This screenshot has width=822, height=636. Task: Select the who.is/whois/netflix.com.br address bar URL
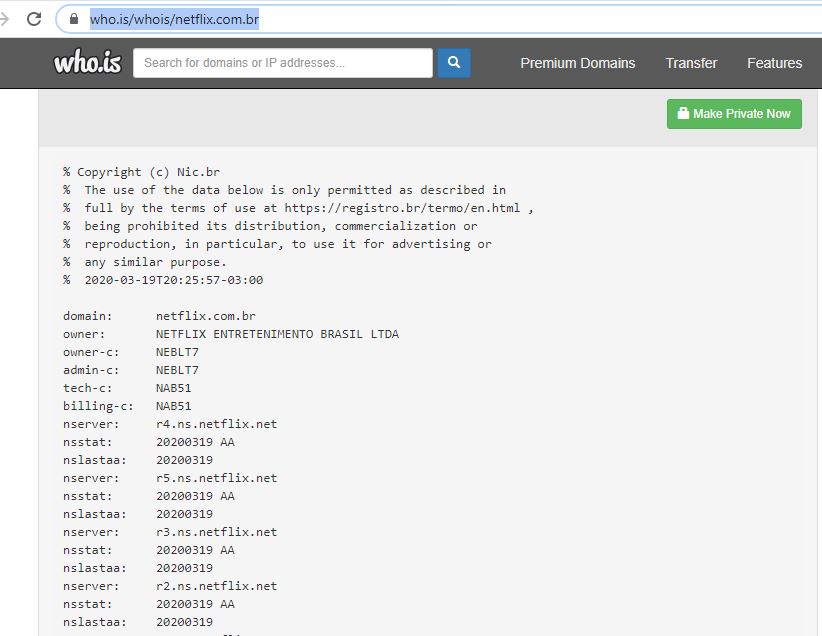(174, 19)
